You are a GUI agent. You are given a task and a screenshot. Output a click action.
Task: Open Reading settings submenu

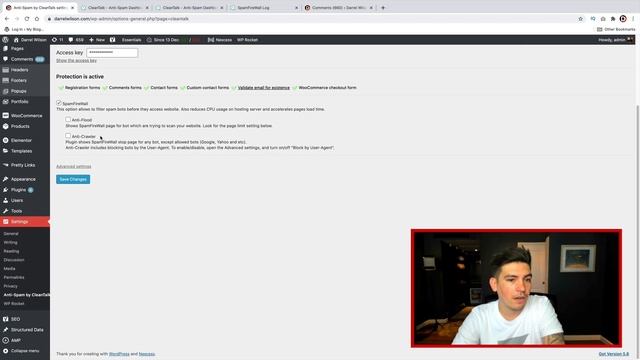pyautogui.click(x=11, y=251)
